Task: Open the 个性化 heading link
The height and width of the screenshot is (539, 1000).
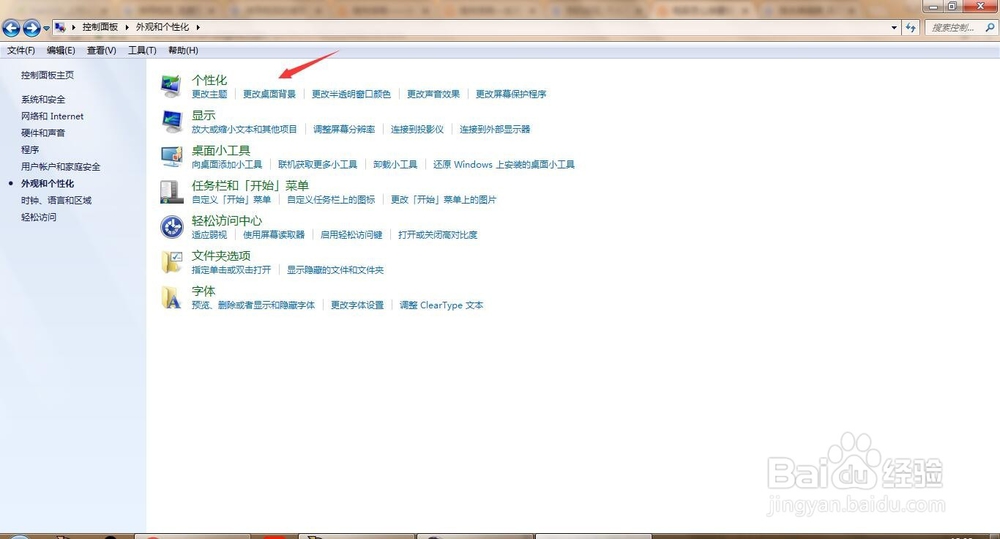Action: point(209,80)
